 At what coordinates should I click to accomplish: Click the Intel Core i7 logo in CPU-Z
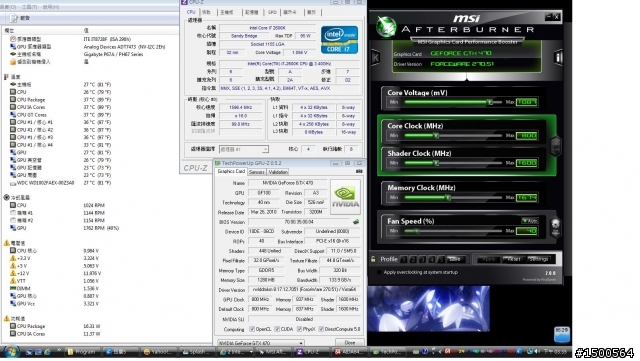[339, 40]
